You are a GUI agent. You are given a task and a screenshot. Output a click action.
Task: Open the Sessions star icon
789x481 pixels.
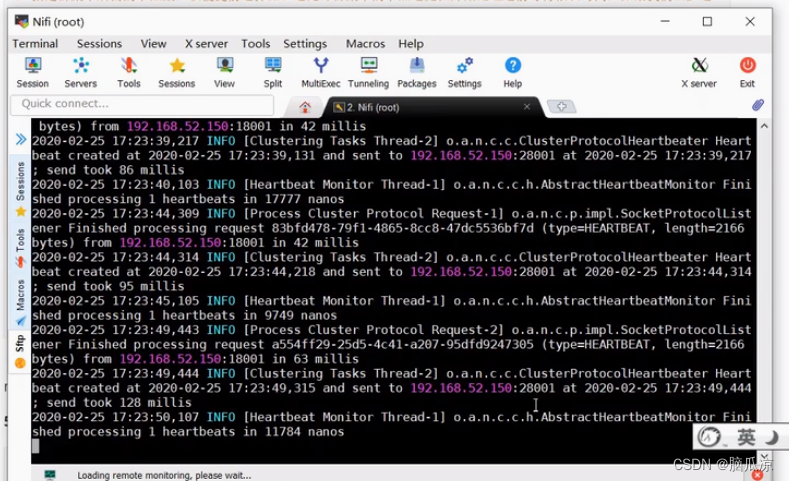click(177, 72)
